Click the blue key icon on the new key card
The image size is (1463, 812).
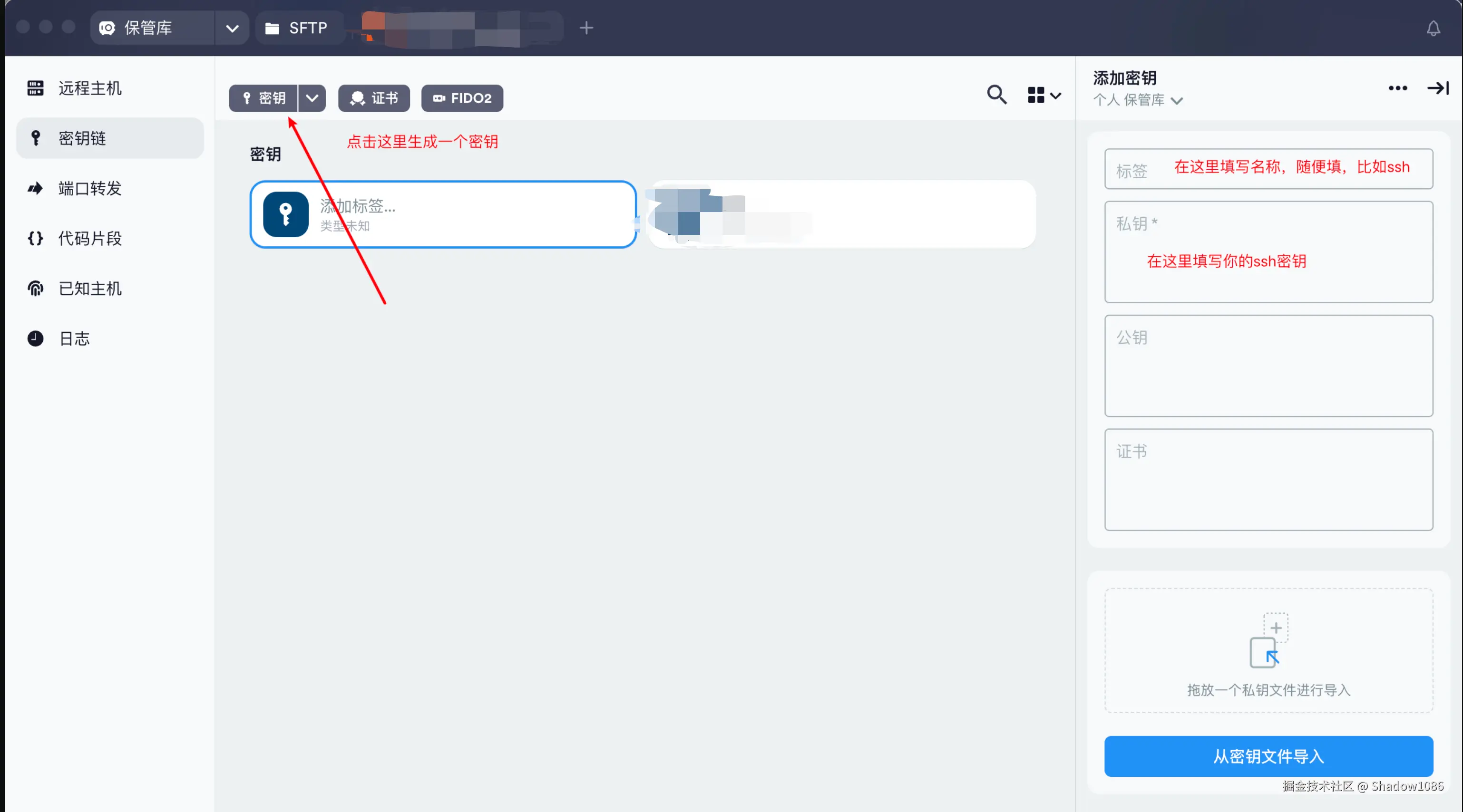point(286,214)
